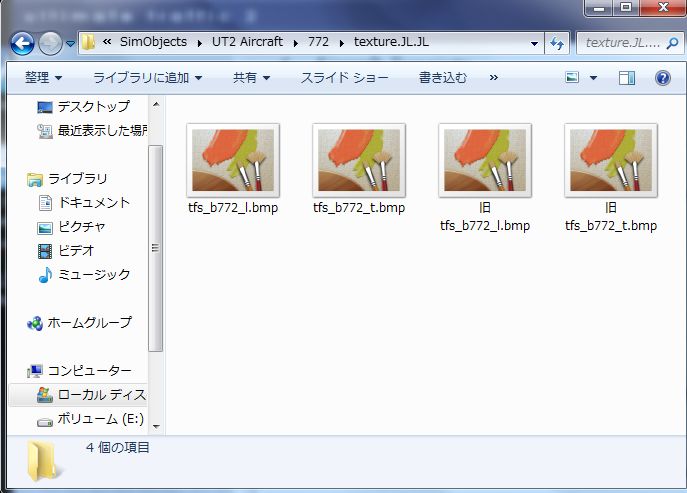Click the navigation pane scrollbar thumb
Viewport: 687px width, 493px height.
tap(156, 248)
